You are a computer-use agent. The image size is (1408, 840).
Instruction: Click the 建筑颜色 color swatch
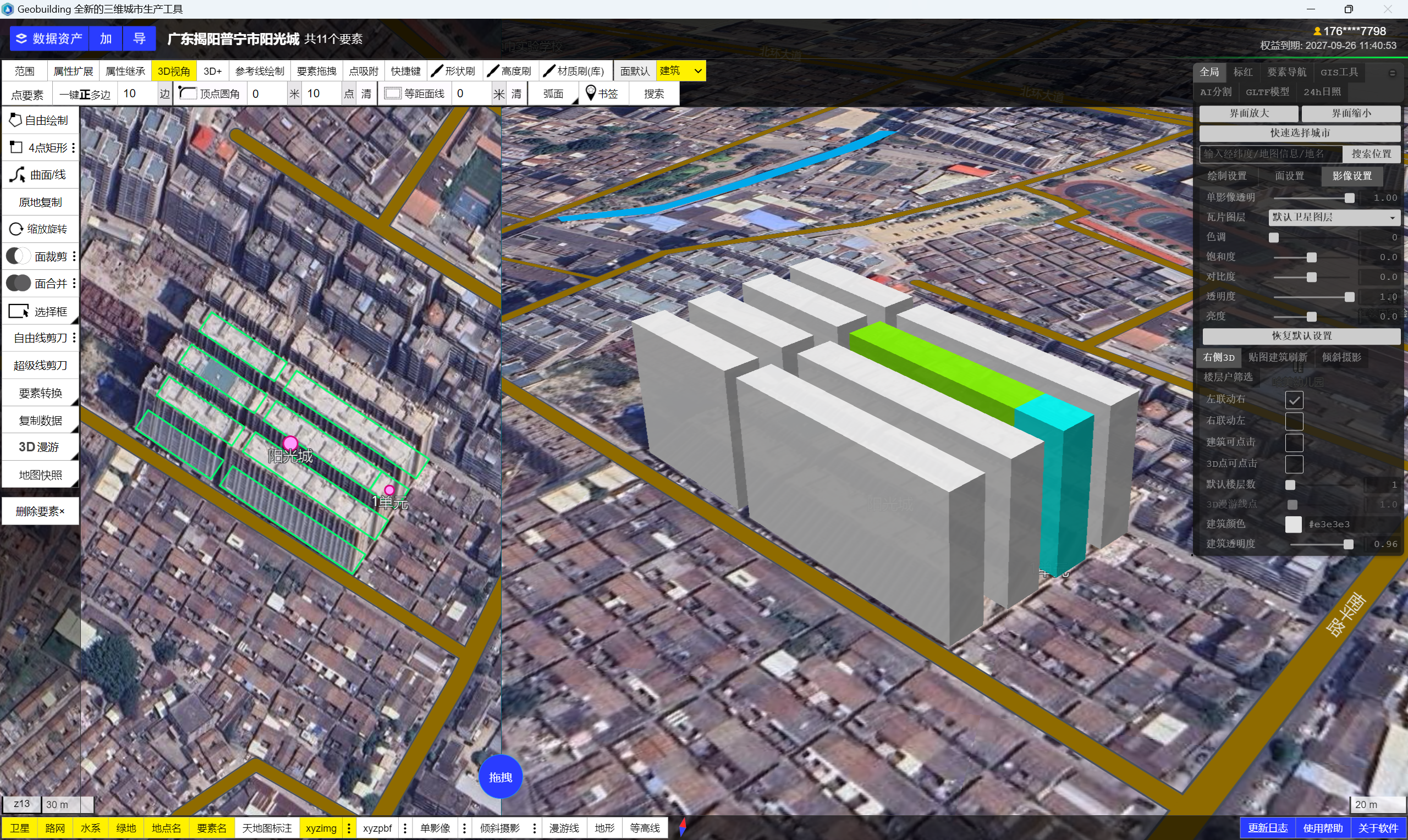click(x=1292, y=524)
